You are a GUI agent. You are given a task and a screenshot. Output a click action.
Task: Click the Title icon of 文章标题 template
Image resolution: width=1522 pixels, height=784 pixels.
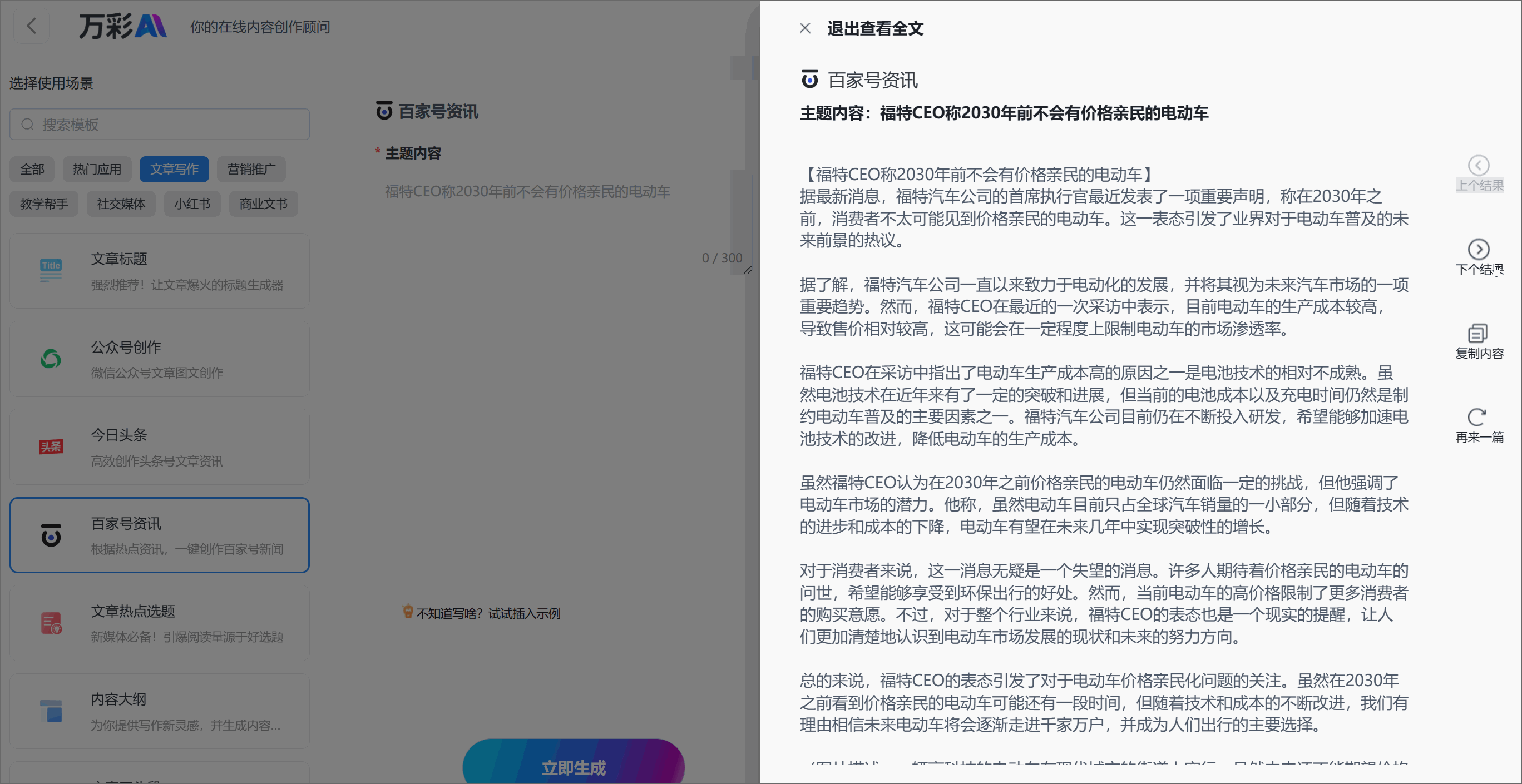[x=51, y=270]
